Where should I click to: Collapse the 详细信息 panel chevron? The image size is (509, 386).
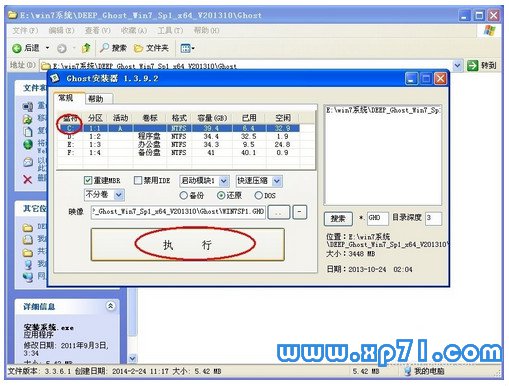110,306
